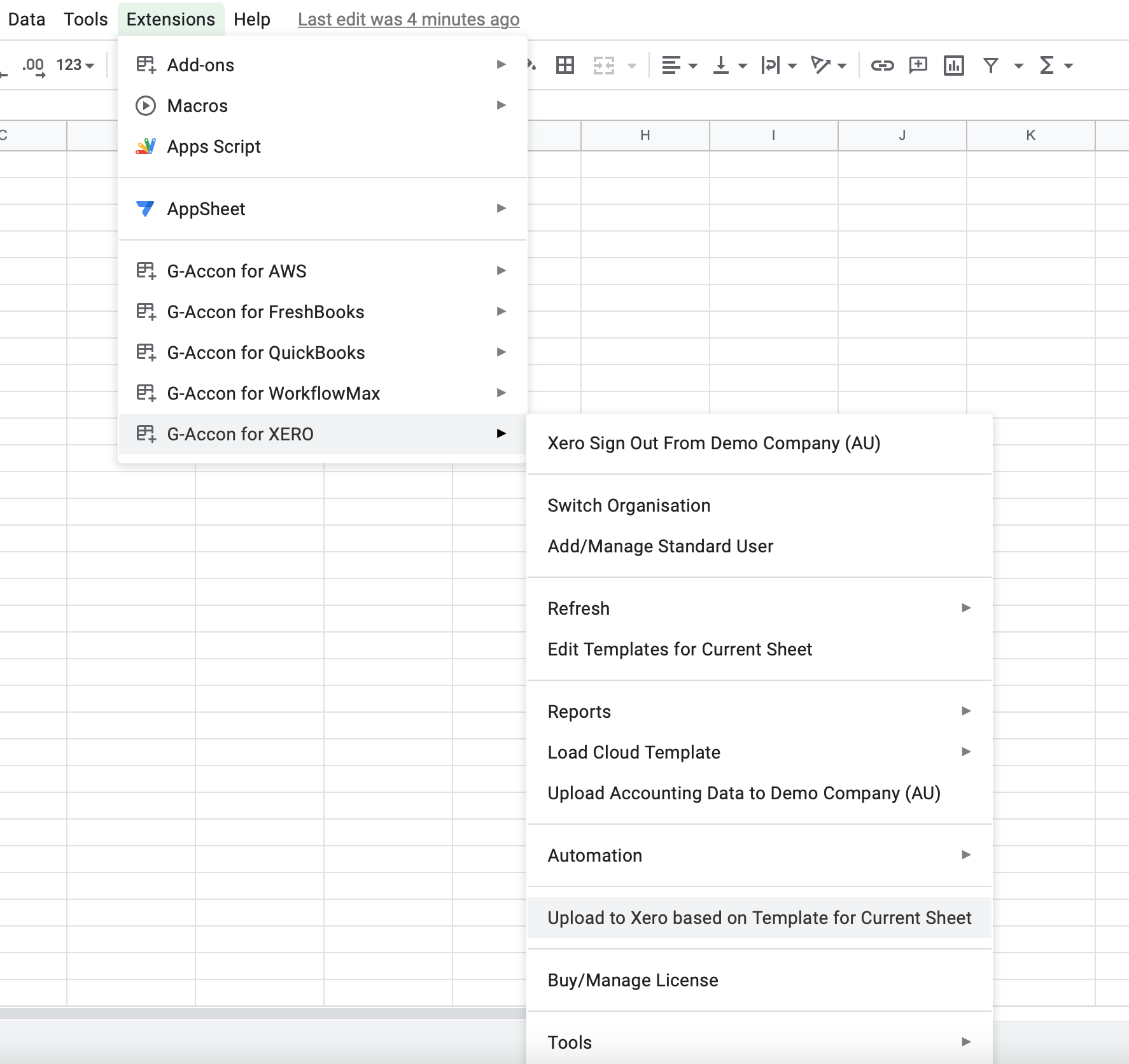Expand the Refresh submenu

[759, 608]
